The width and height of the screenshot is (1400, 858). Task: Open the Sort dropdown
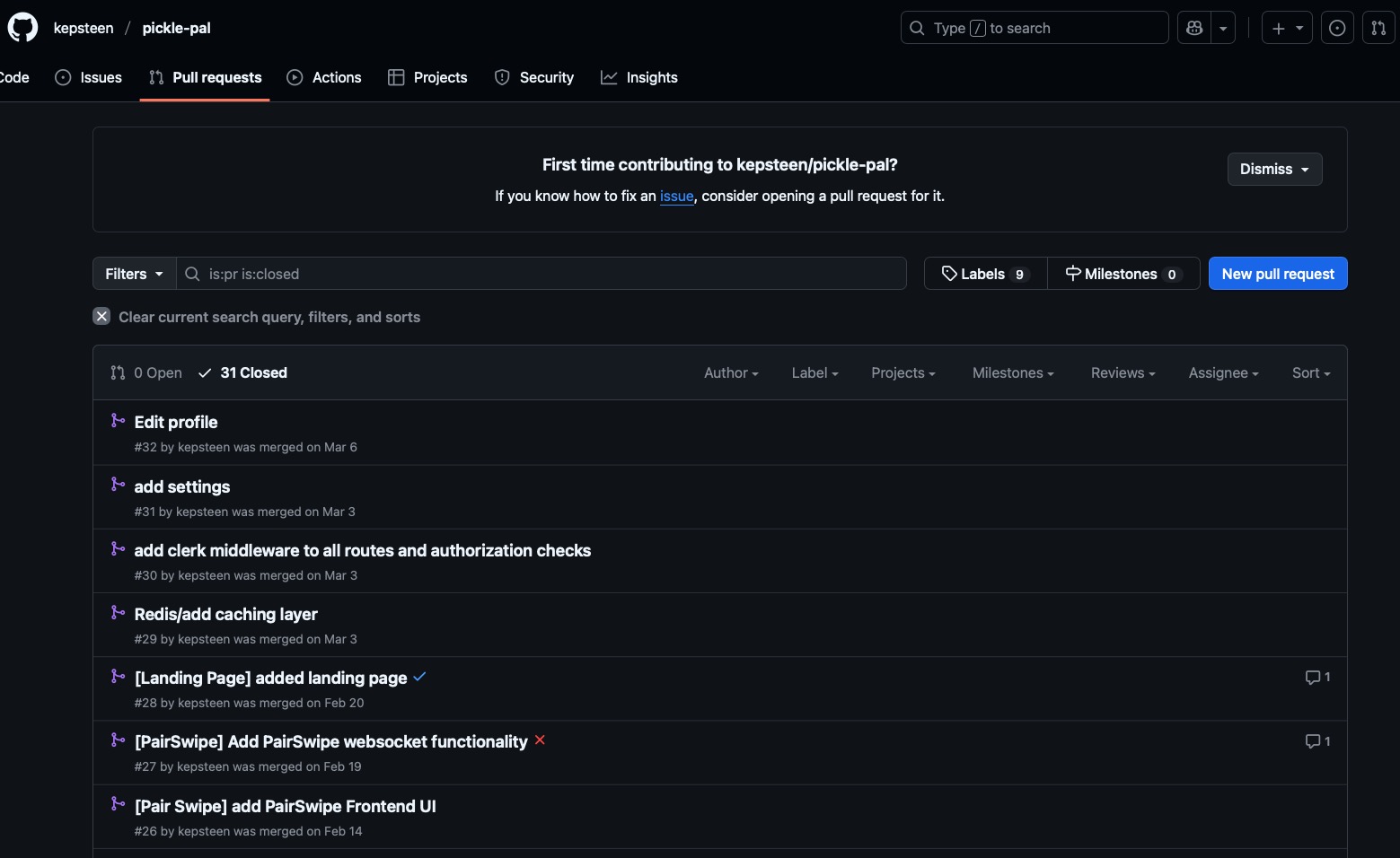point(1310,372)
